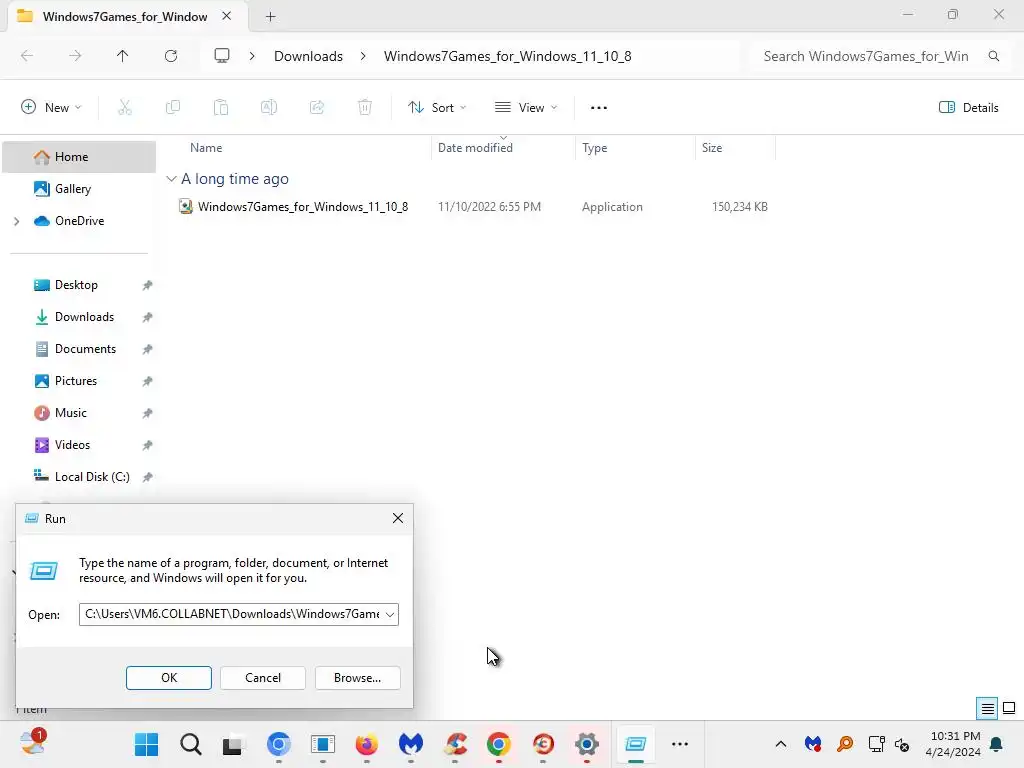Click Cancel in the Run dialog
Screen dimensions: 1024x768
263,678
